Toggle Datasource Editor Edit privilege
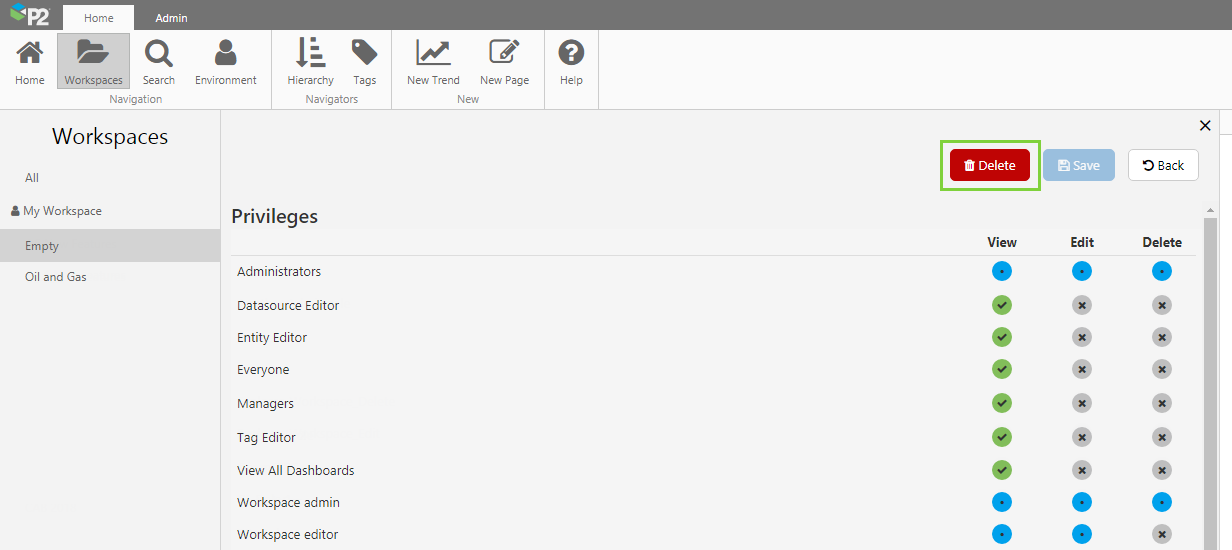 coord(1082,305)
